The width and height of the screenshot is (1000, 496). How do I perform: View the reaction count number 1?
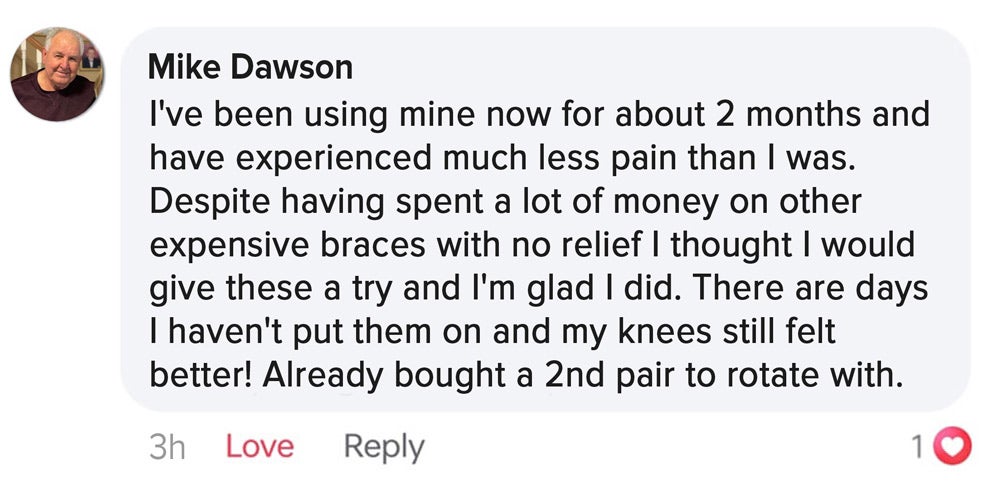pos(917,448)
